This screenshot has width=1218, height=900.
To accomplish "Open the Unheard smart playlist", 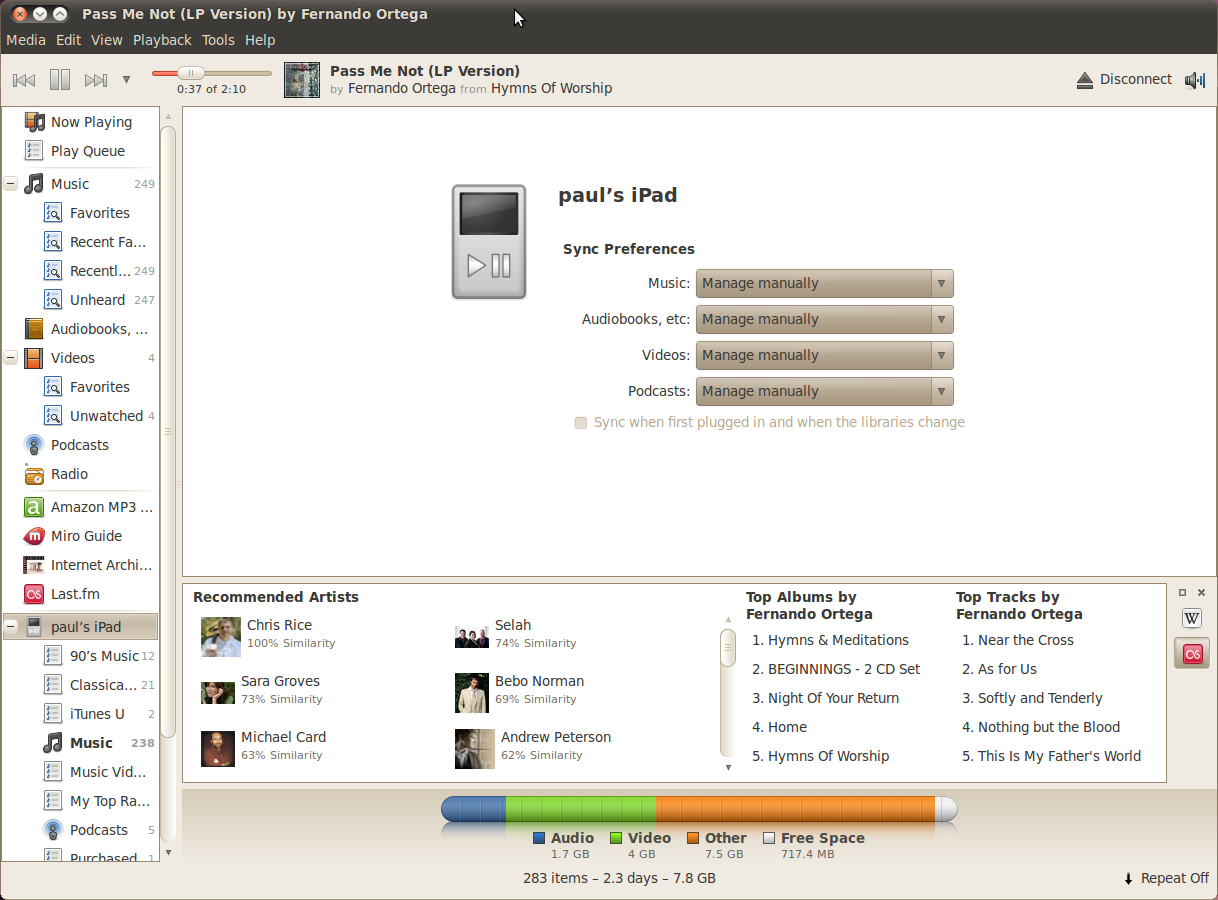I will tap(80, 300).
